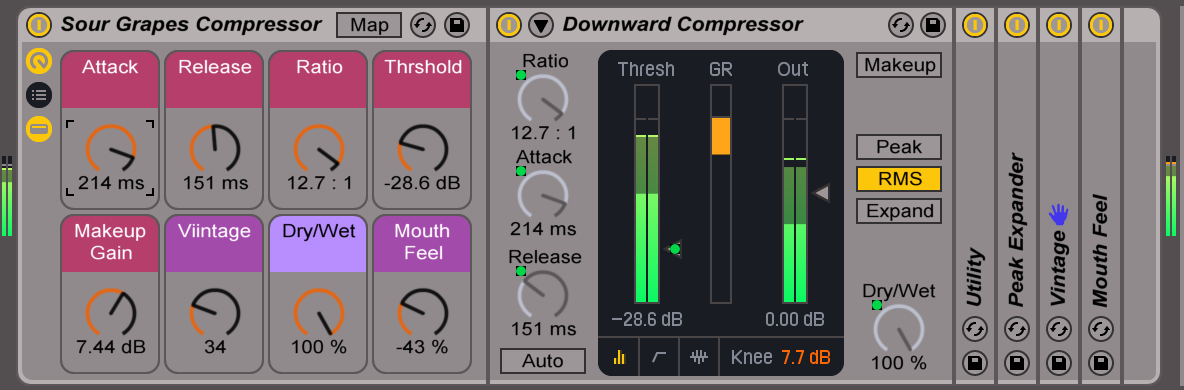Show the rack chain list
The height and width of the screenshot is (390, 1184).
pos(39,94)
